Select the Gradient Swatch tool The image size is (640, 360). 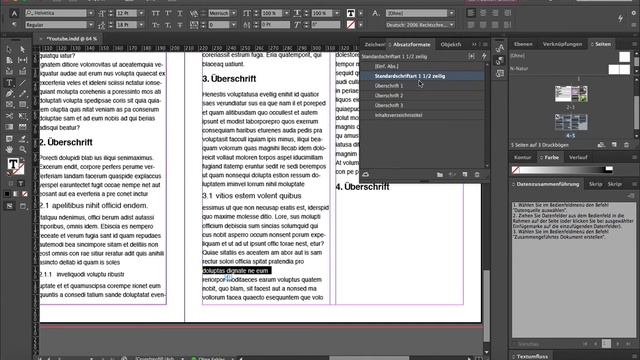click(9, 127)
